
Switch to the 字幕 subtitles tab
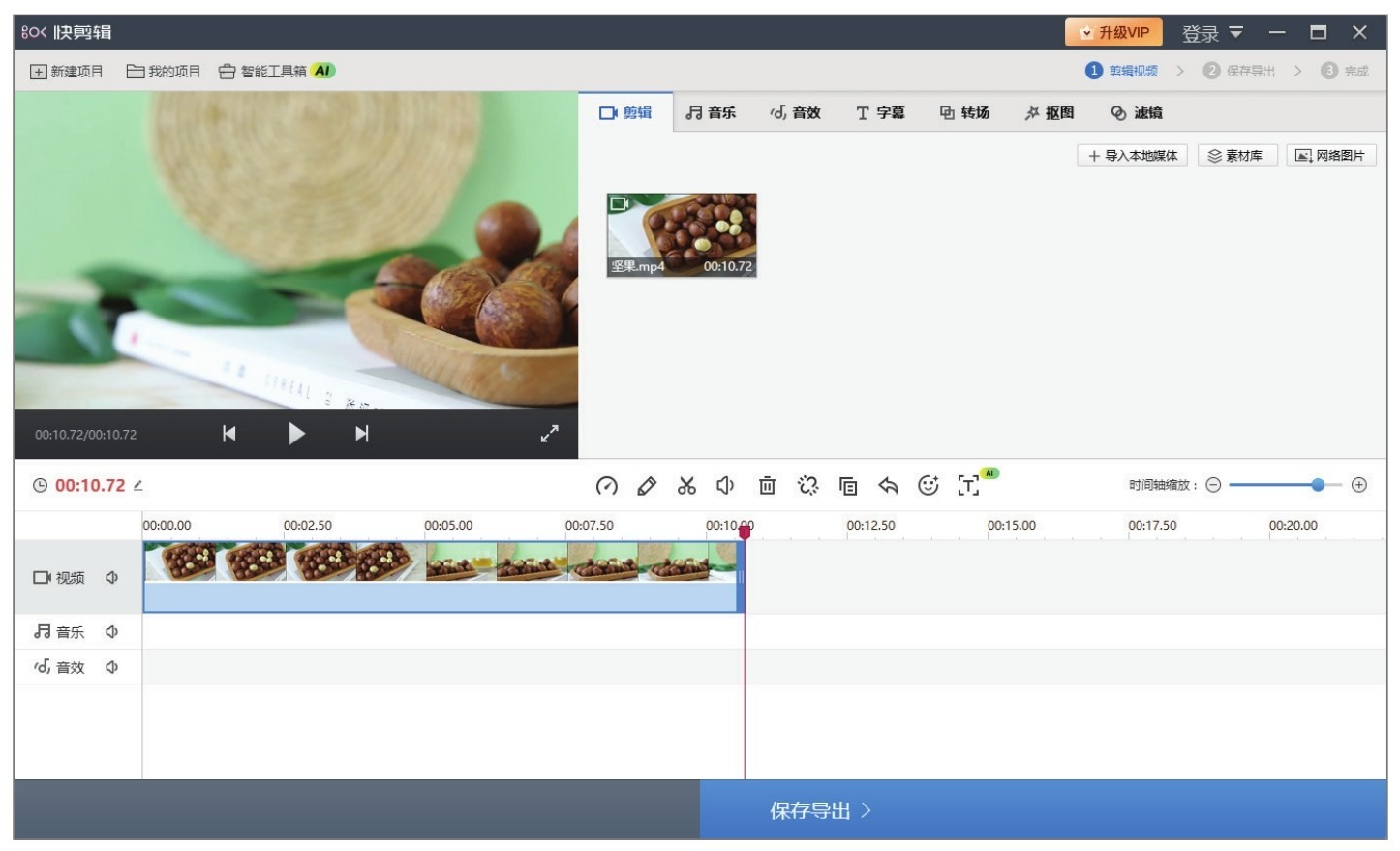point(880,113)
